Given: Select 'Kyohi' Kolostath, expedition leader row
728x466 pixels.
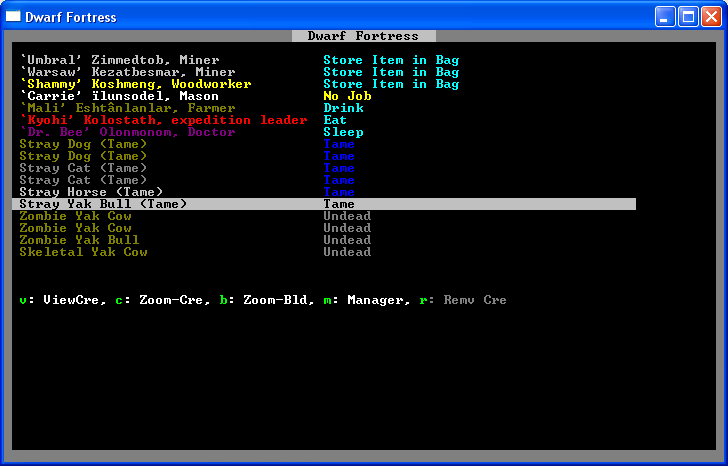Looking at the screenshot, I should (163, 121).
